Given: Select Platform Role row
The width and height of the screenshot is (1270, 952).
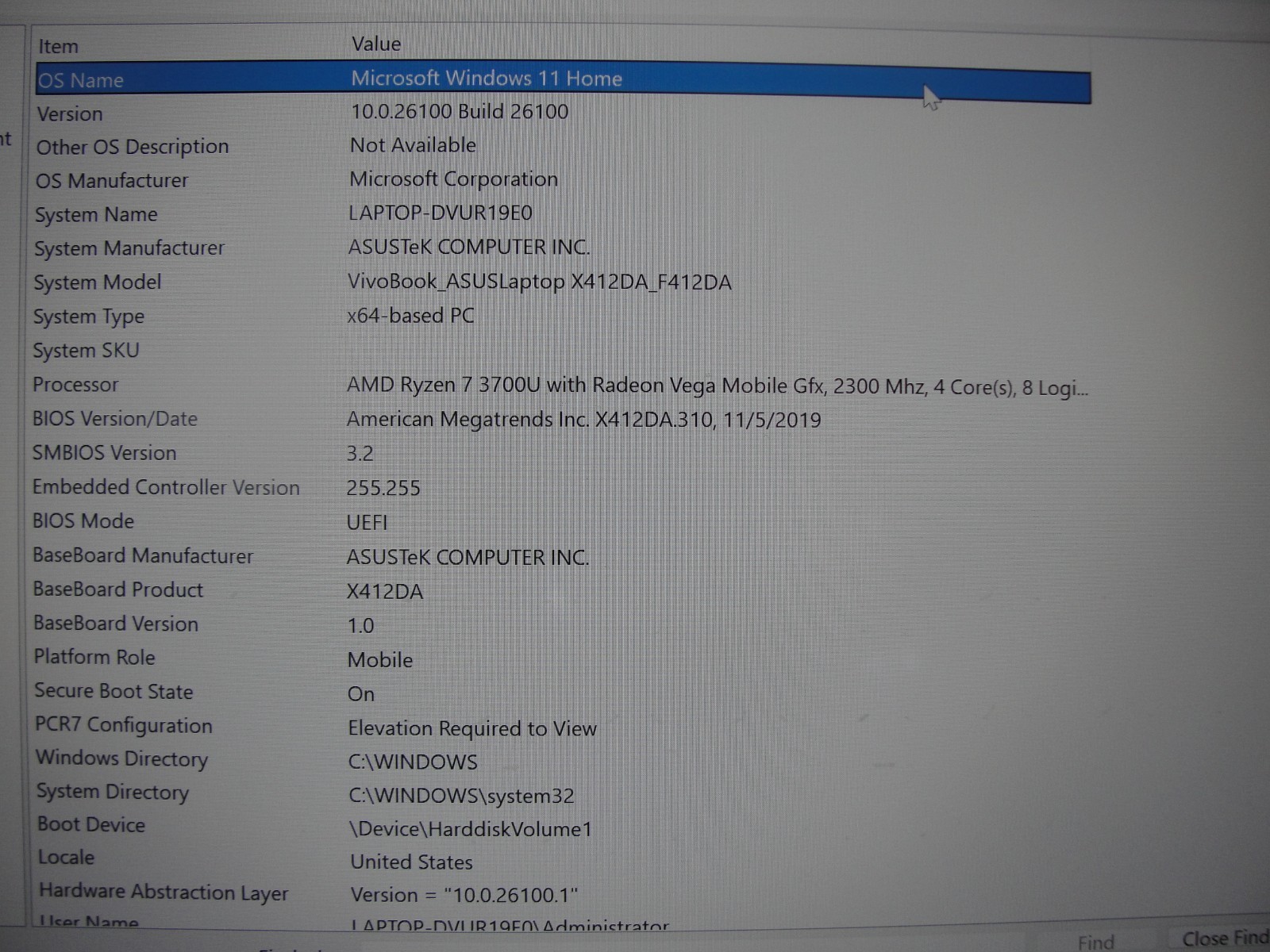Looking at the screenshot, I should pyautogui.click(x=94, y=658).
